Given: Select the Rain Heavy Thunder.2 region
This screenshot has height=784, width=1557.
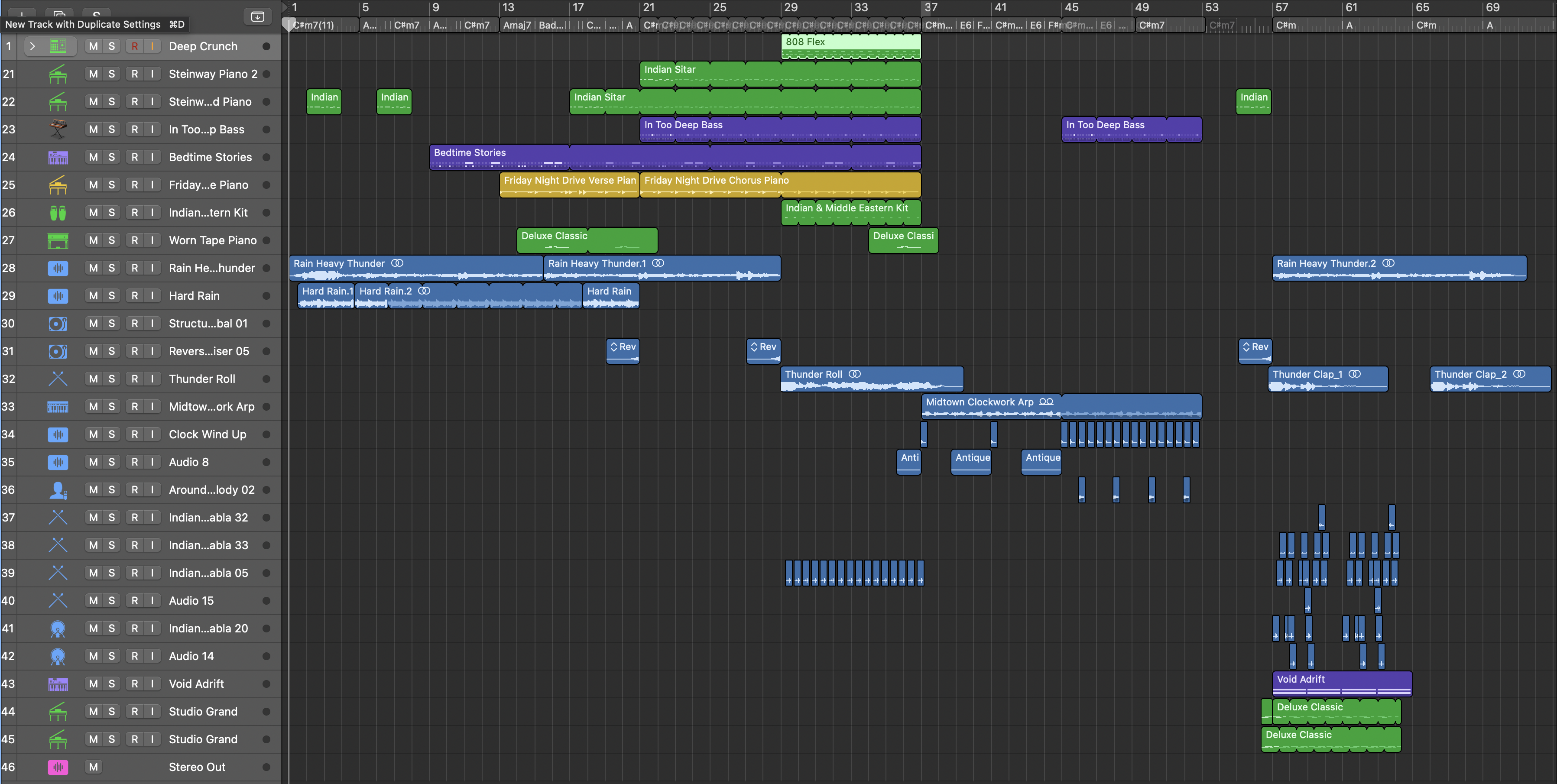Looking at the screenshot, I should pyautogui.click(x=1399, y=269).
